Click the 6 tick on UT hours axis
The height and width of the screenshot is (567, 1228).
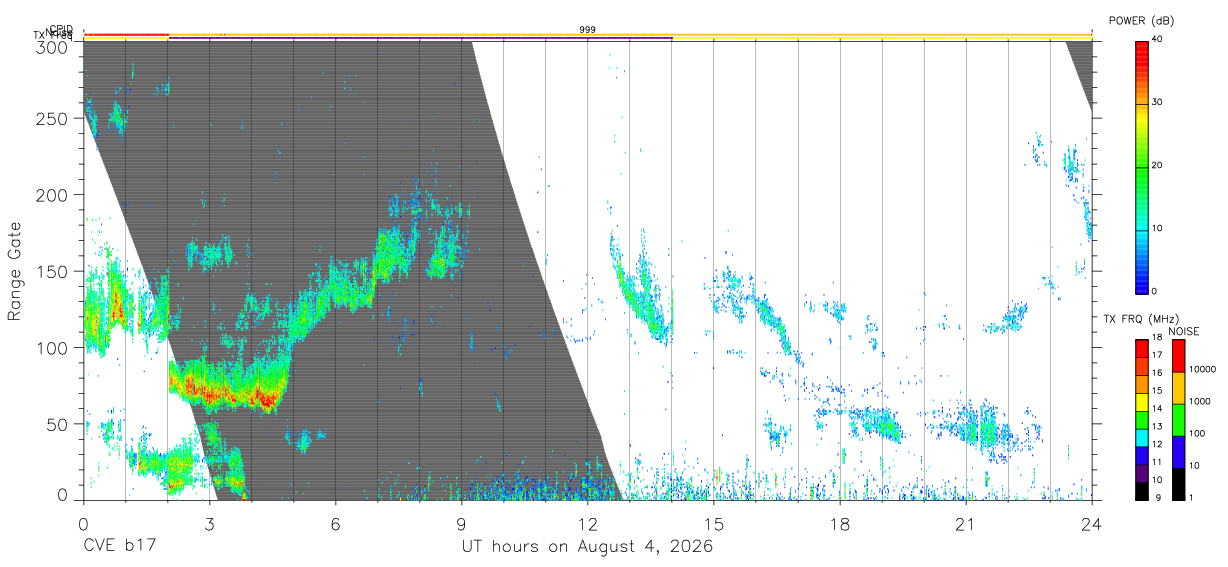[335, 523]
